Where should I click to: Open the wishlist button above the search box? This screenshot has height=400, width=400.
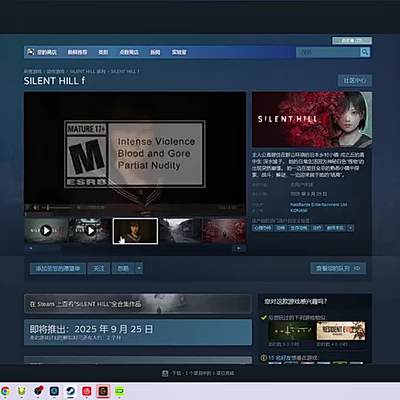[x=352, y=41]
